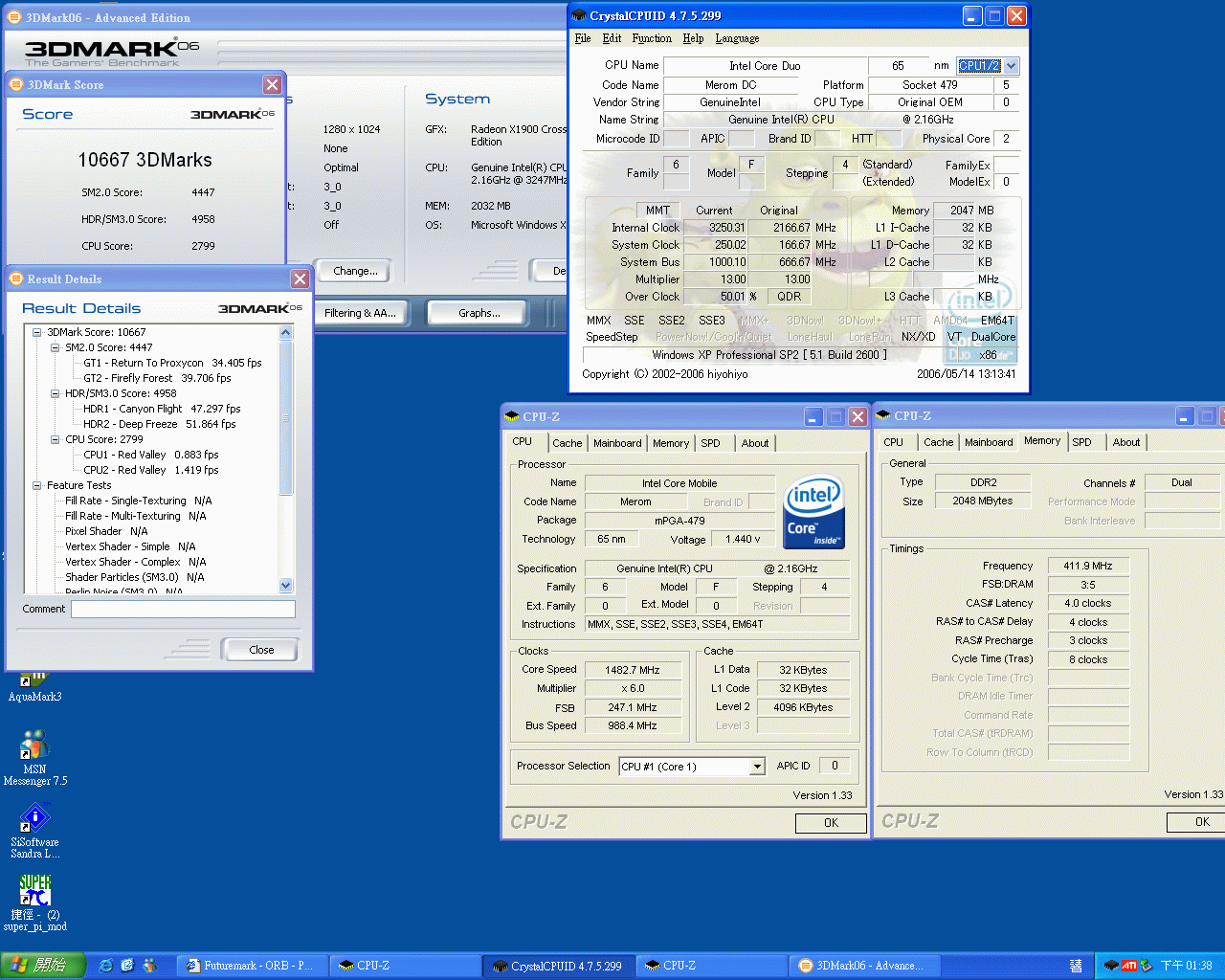Viewport: 1225px width, 980px height.
Task: Open the Edit menu in CrystalCPUID
Action: click(x=612, y=38)
